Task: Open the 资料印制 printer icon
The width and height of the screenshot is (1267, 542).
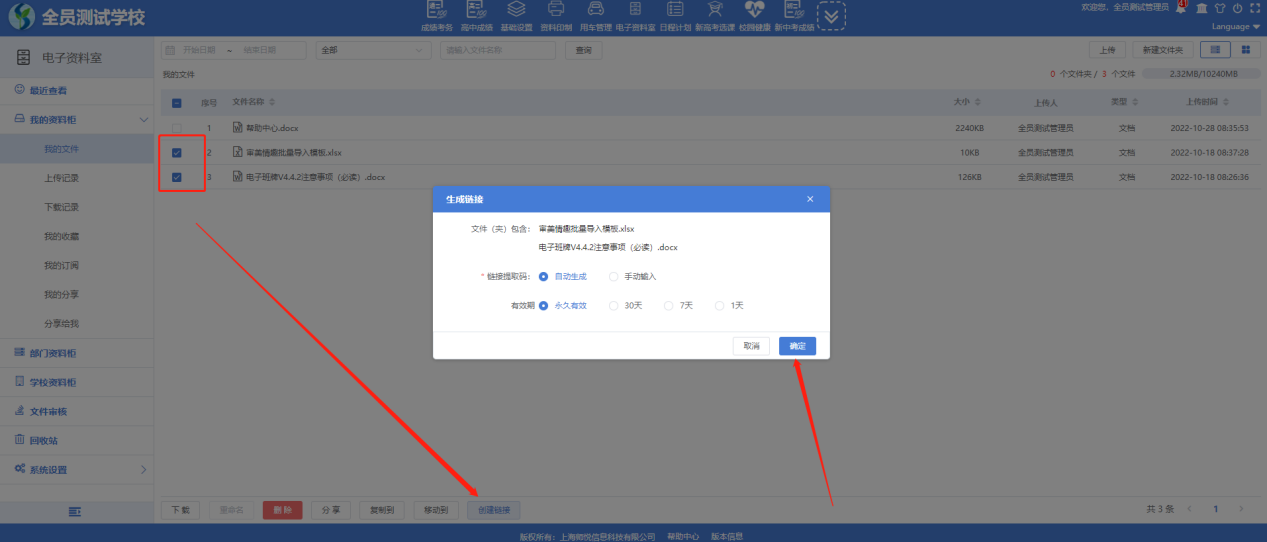Action: tap(556, 10)
